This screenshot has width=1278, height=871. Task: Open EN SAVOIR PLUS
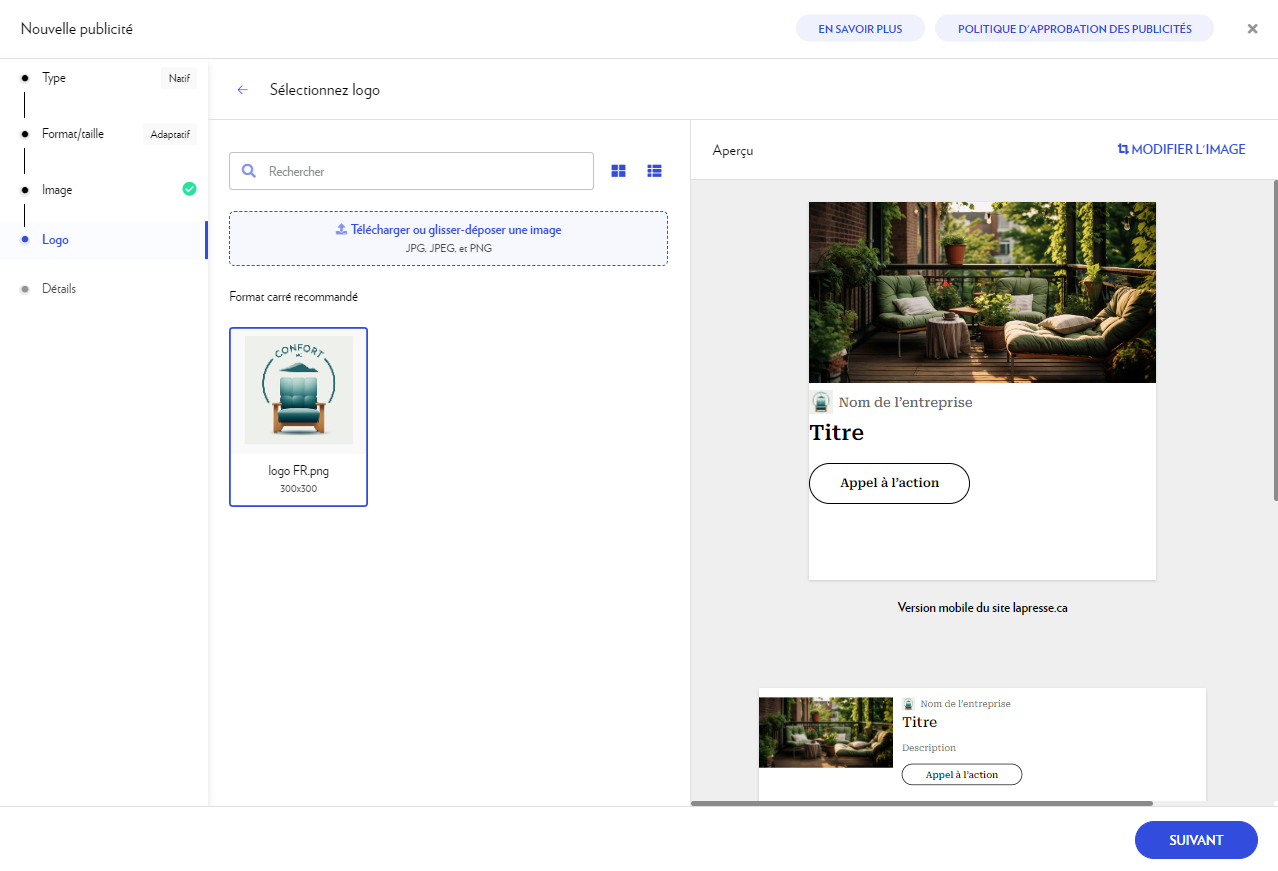(x=860, y=29)
